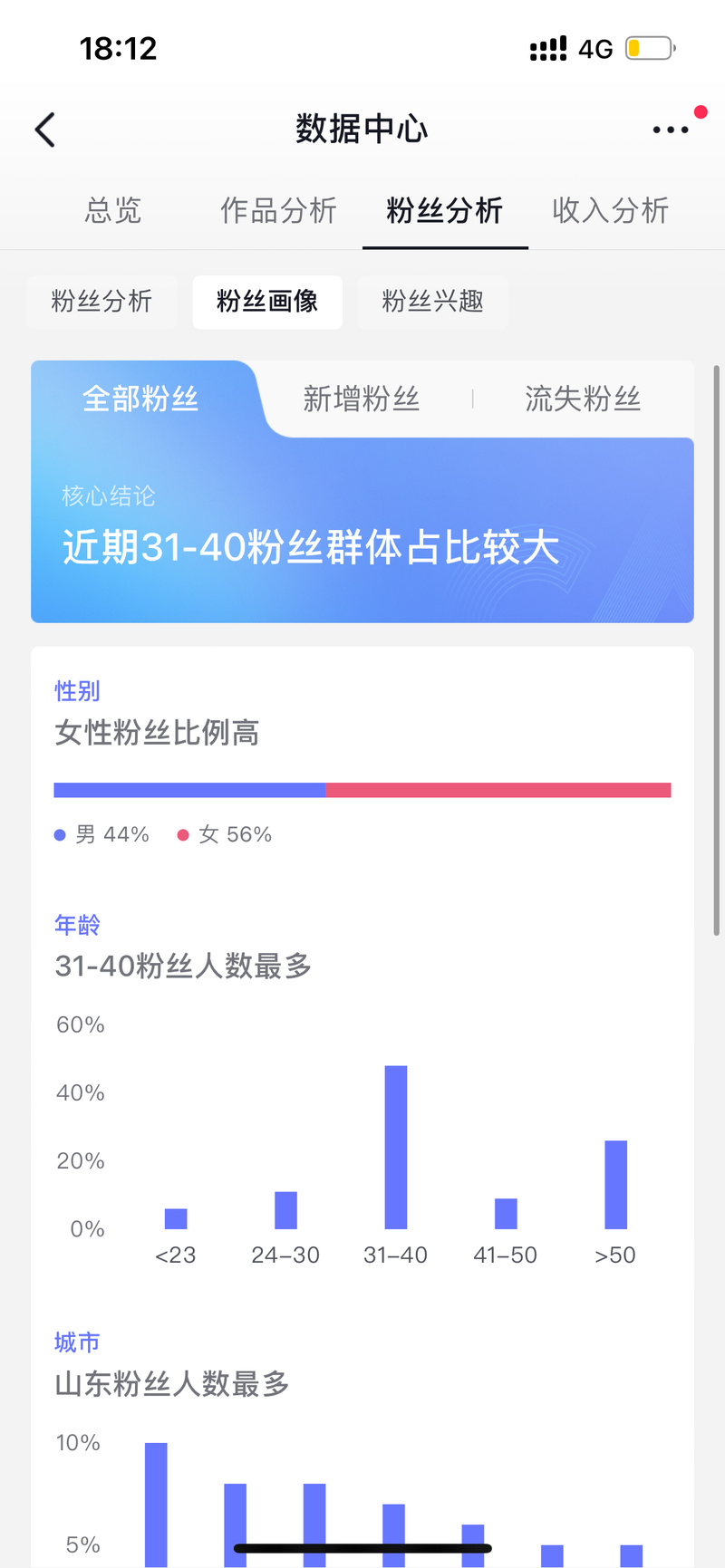Show 新增粉丝 data
The height and width of the screenshot is (1568, 725).
point(362,399)
